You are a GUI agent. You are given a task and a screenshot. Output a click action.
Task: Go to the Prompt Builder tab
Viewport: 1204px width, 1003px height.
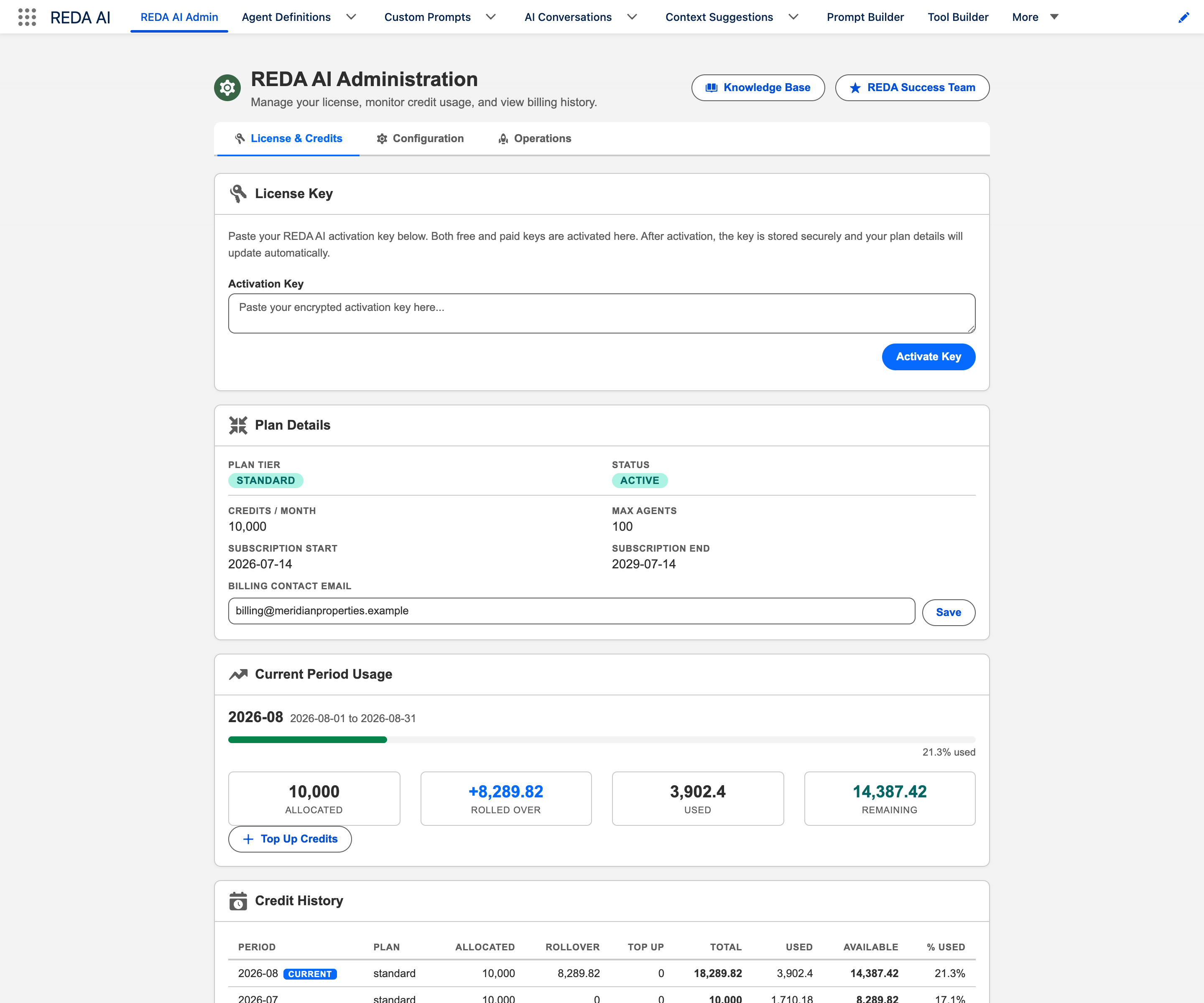tap(865, 17)
